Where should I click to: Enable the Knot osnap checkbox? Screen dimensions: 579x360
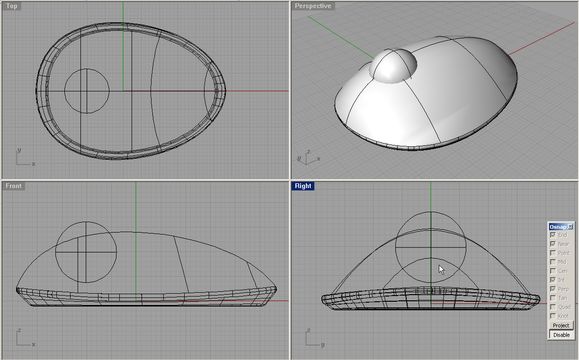(x=553, y=316)
